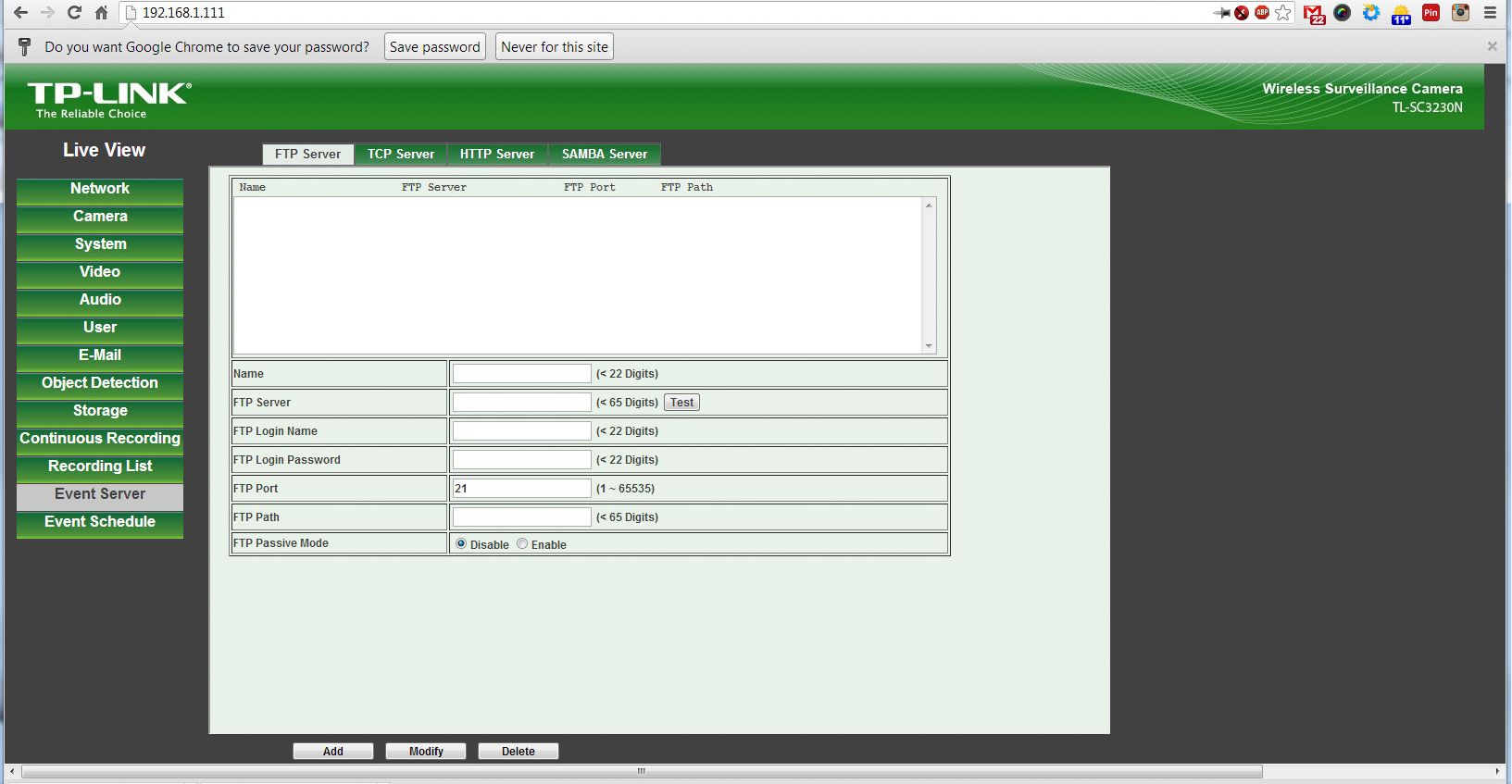Switch to the TCP Server tab
The height and width of the screenshot is (784, 1512).
tap(400, 154)
